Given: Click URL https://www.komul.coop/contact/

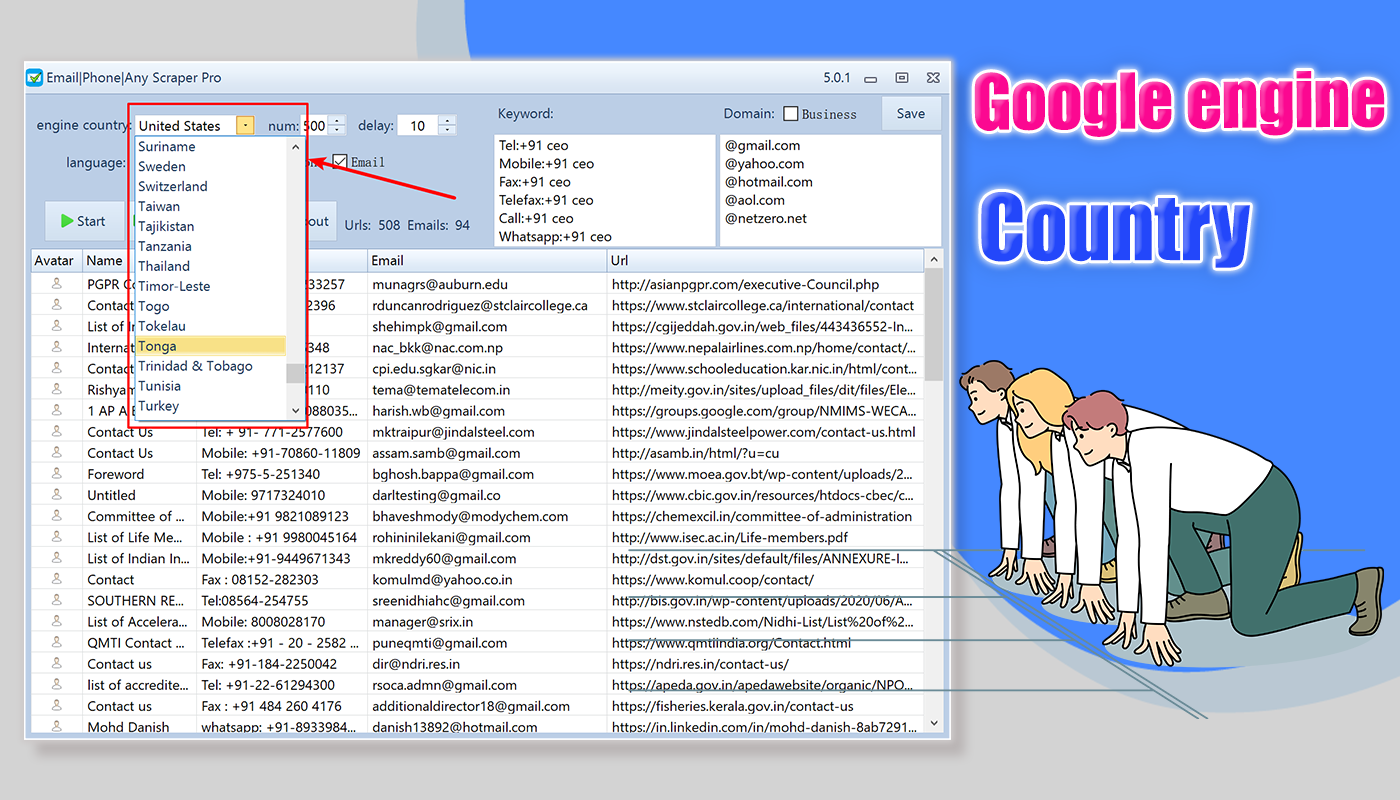Looking at the screenshot, I should click(x=713, y=580).
